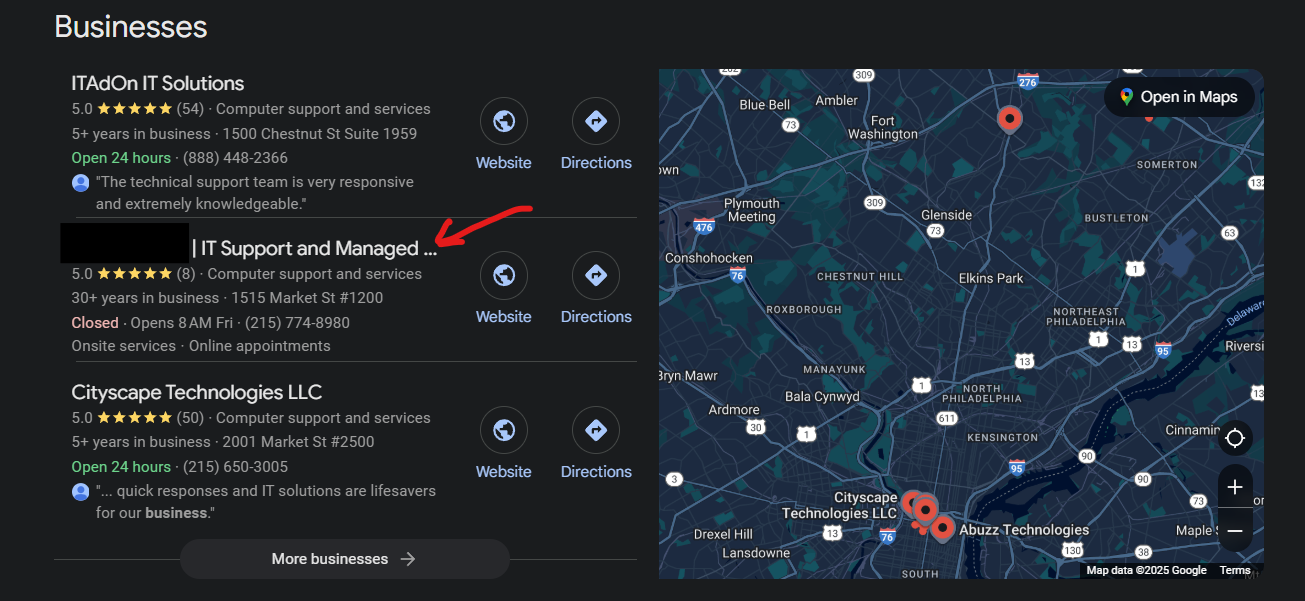Open ITAdOn IT Solutions listing title
Screen dimensions: 1305x601
(158, 83)
